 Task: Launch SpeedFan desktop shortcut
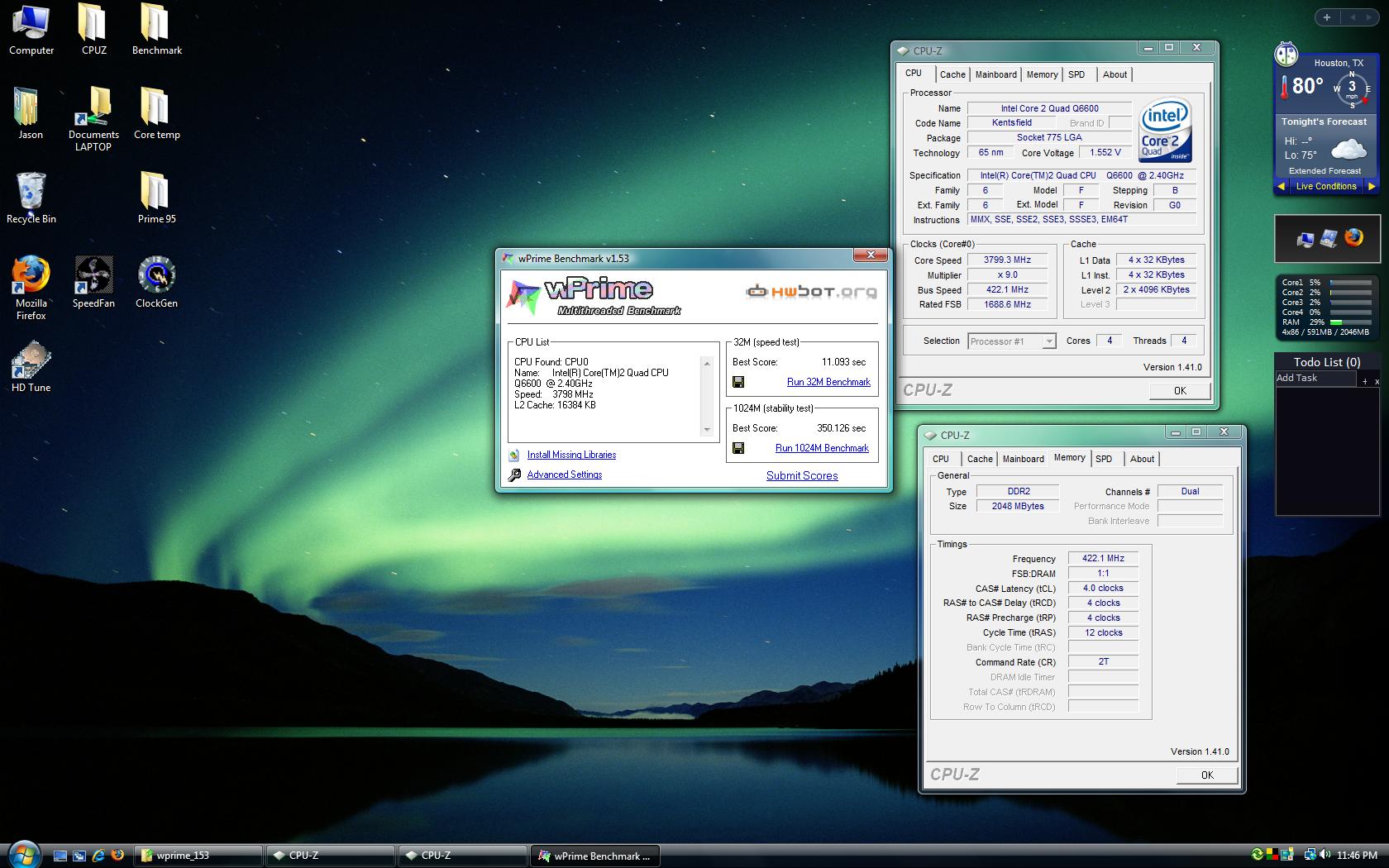coord(93,282)
